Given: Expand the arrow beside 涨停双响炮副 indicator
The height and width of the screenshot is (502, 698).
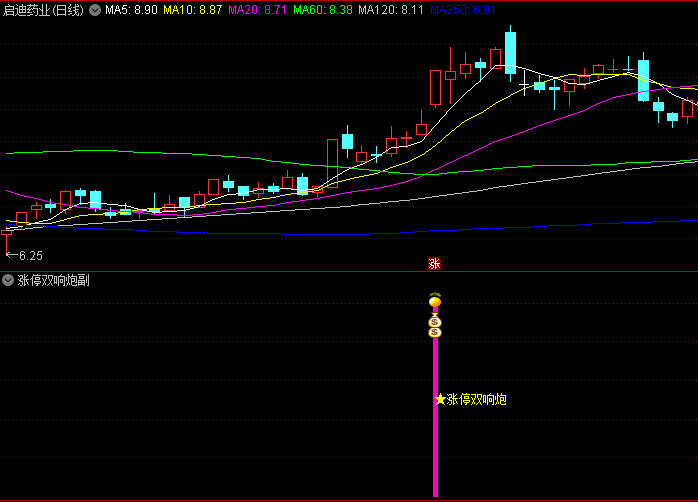Looking at the screenshot, I should 9,281.
